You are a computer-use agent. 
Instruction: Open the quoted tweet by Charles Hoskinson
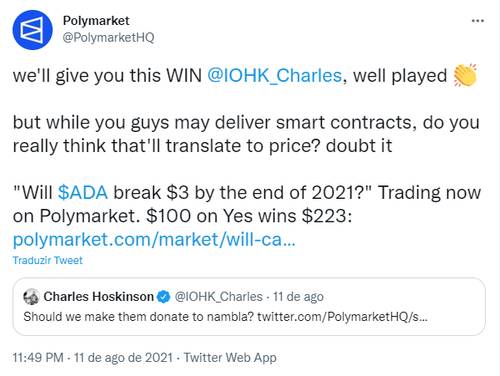pyautogui.click(x=249, y=306)
